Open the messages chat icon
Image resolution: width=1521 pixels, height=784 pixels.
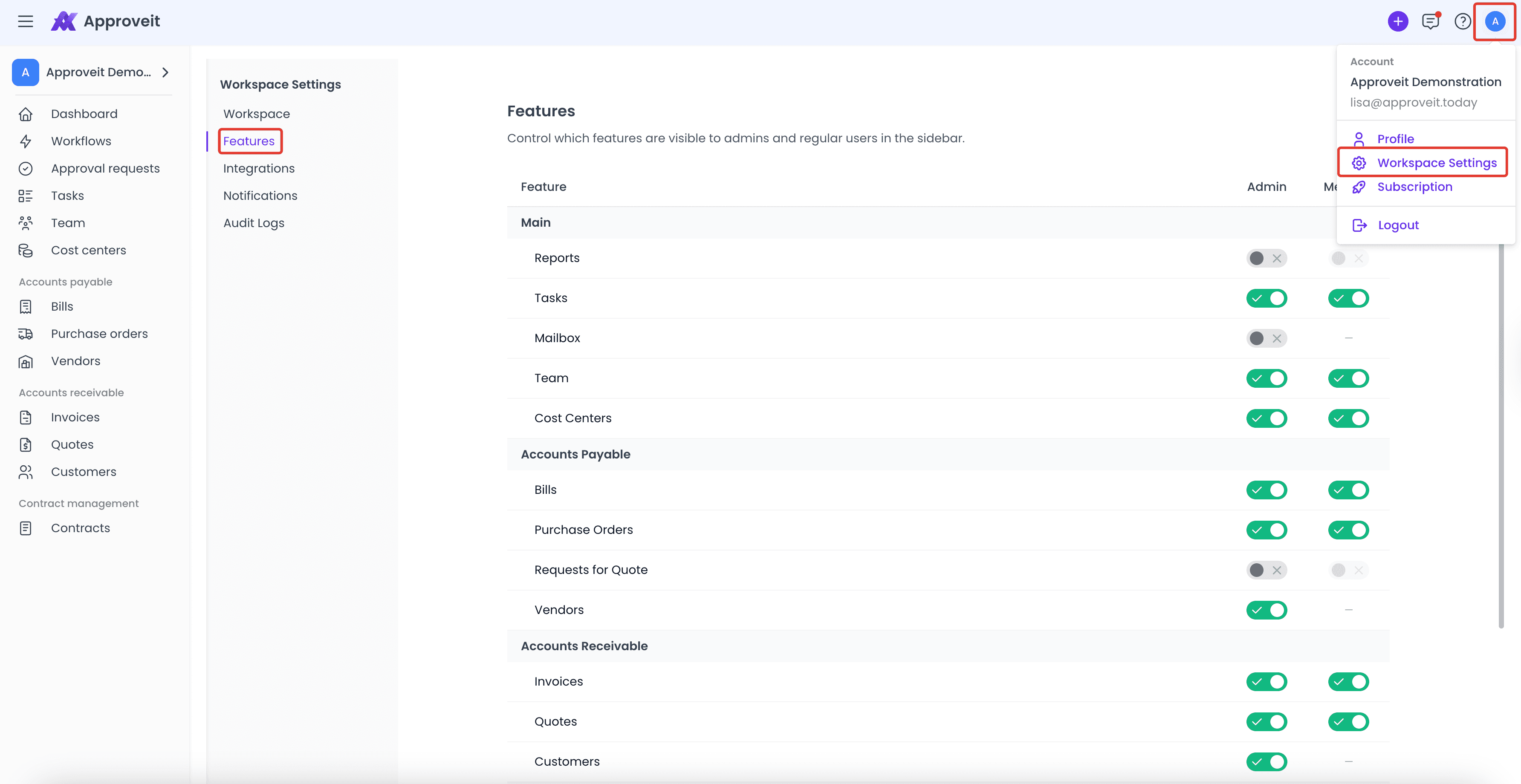1430,22
